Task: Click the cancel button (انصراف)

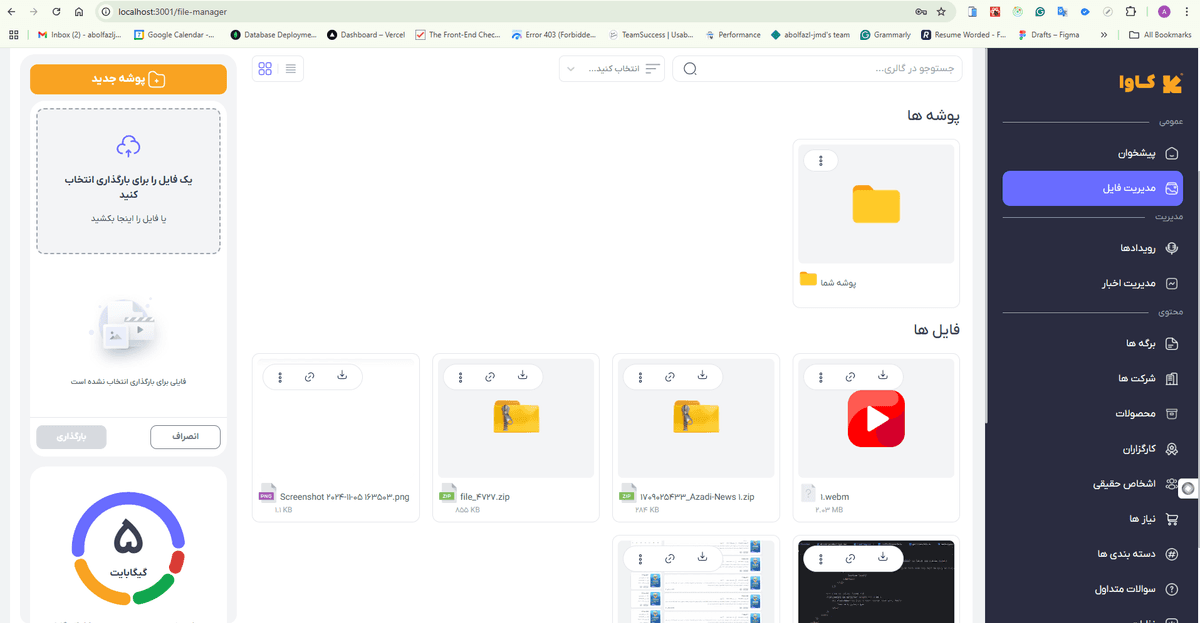Action: pyautogui.click(x=185, y=437)
